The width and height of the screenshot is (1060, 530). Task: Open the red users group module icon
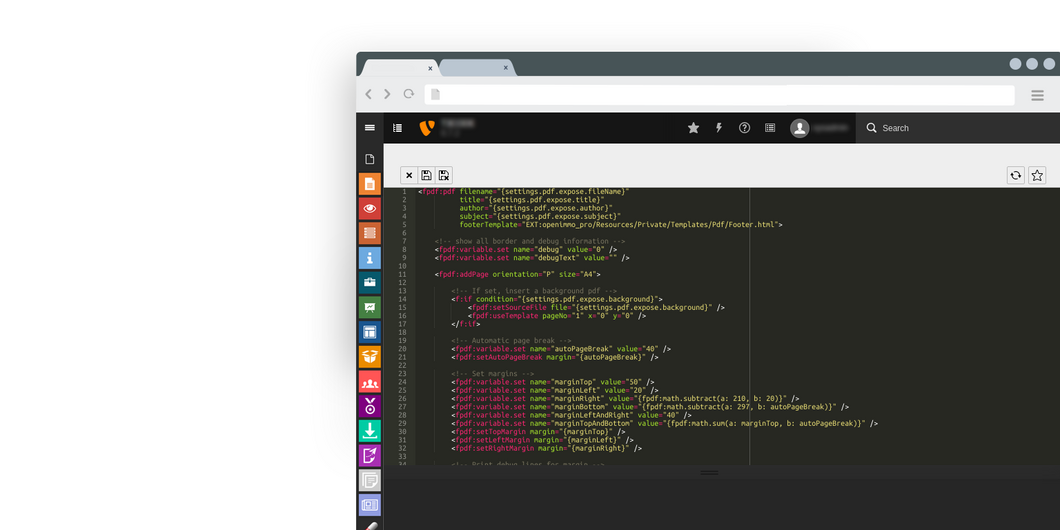click(x=370, y=381)
